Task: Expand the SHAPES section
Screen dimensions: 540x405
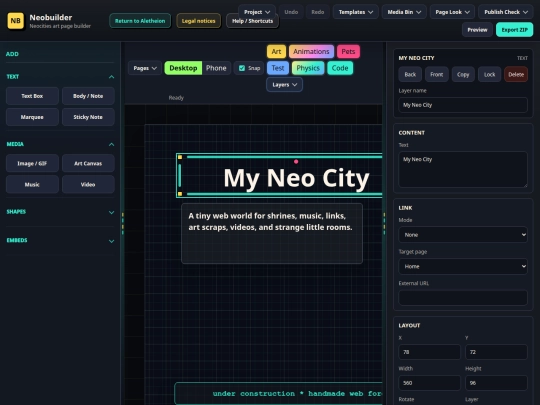Action: pos(60,212)
